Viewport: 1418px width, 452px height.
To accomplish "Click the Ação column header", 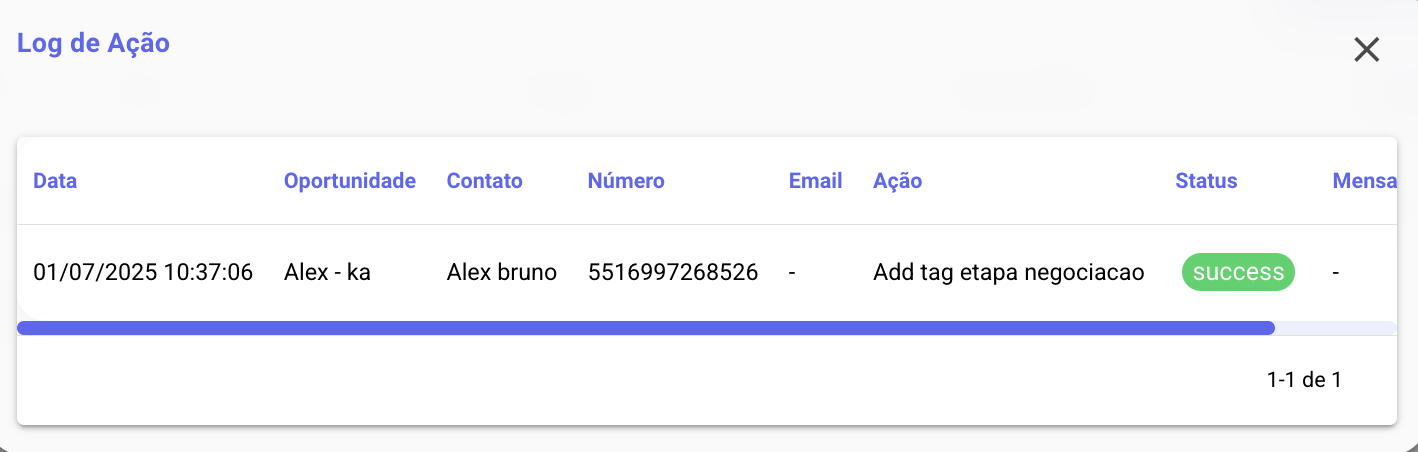I will pyautogui.click(x=897, y=181).
